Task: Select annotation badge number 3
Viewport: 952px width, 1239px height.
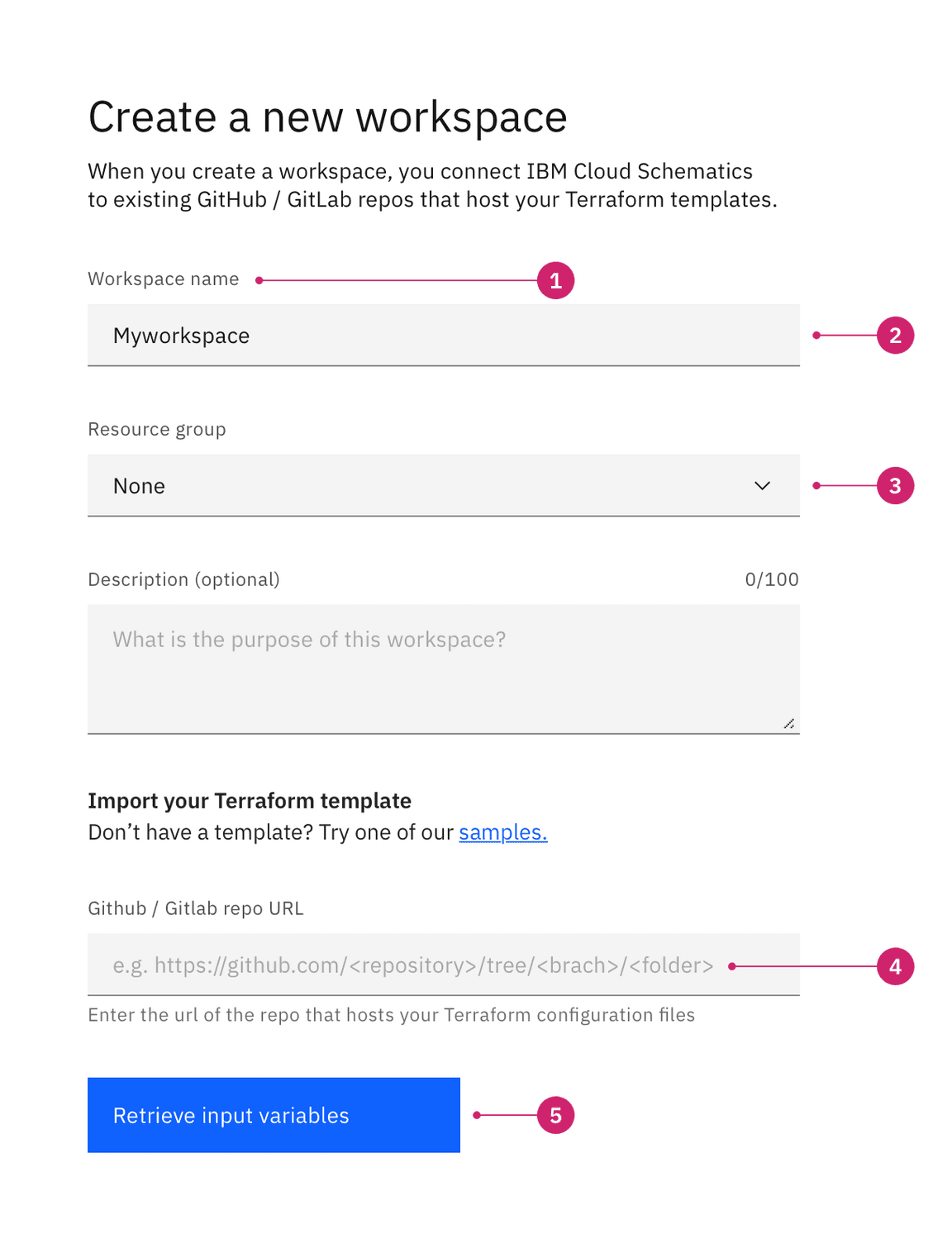Action: coord(895,486)
